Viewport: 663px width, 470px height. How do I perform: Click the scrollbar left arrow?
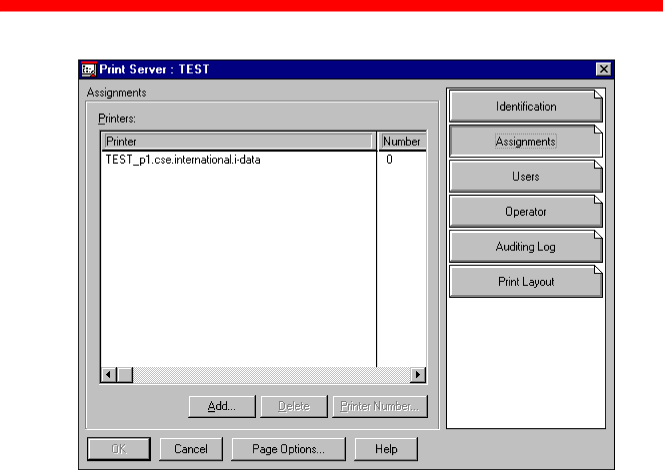coord(109,374)
